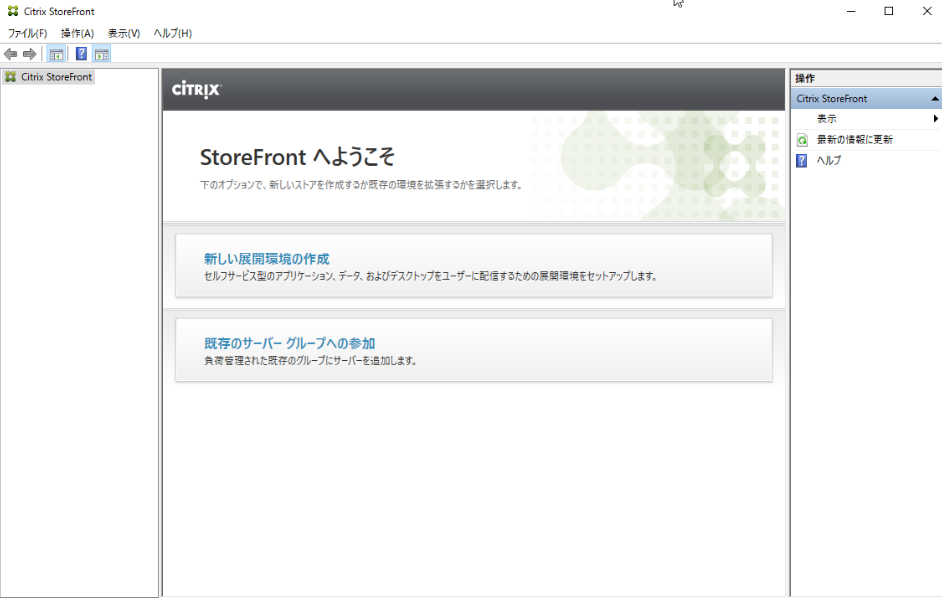Click 最新の情報に更新 action

(x=854, y=139)
